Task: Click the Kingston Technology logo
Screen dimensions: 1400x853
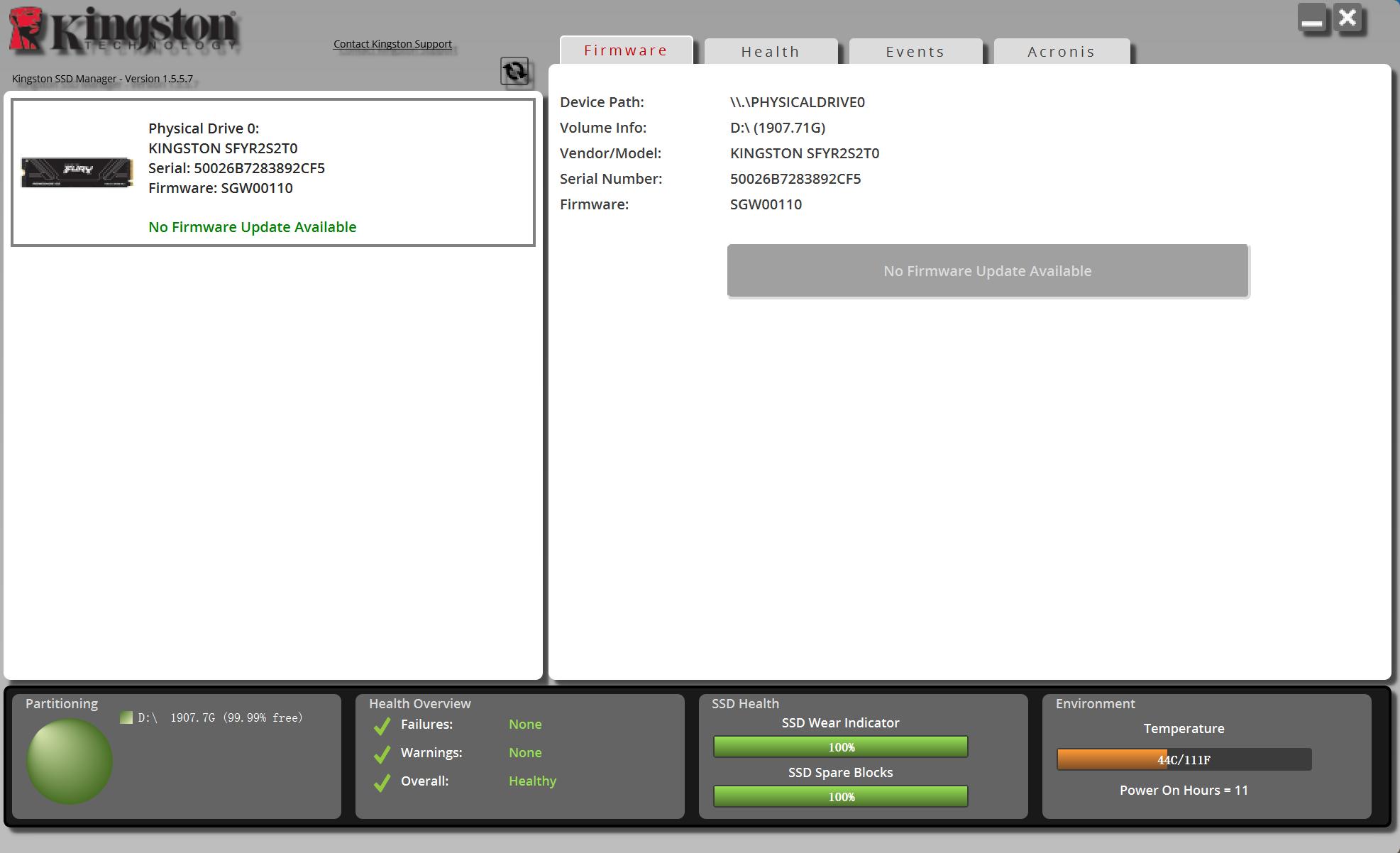Action: click(125, 31)
